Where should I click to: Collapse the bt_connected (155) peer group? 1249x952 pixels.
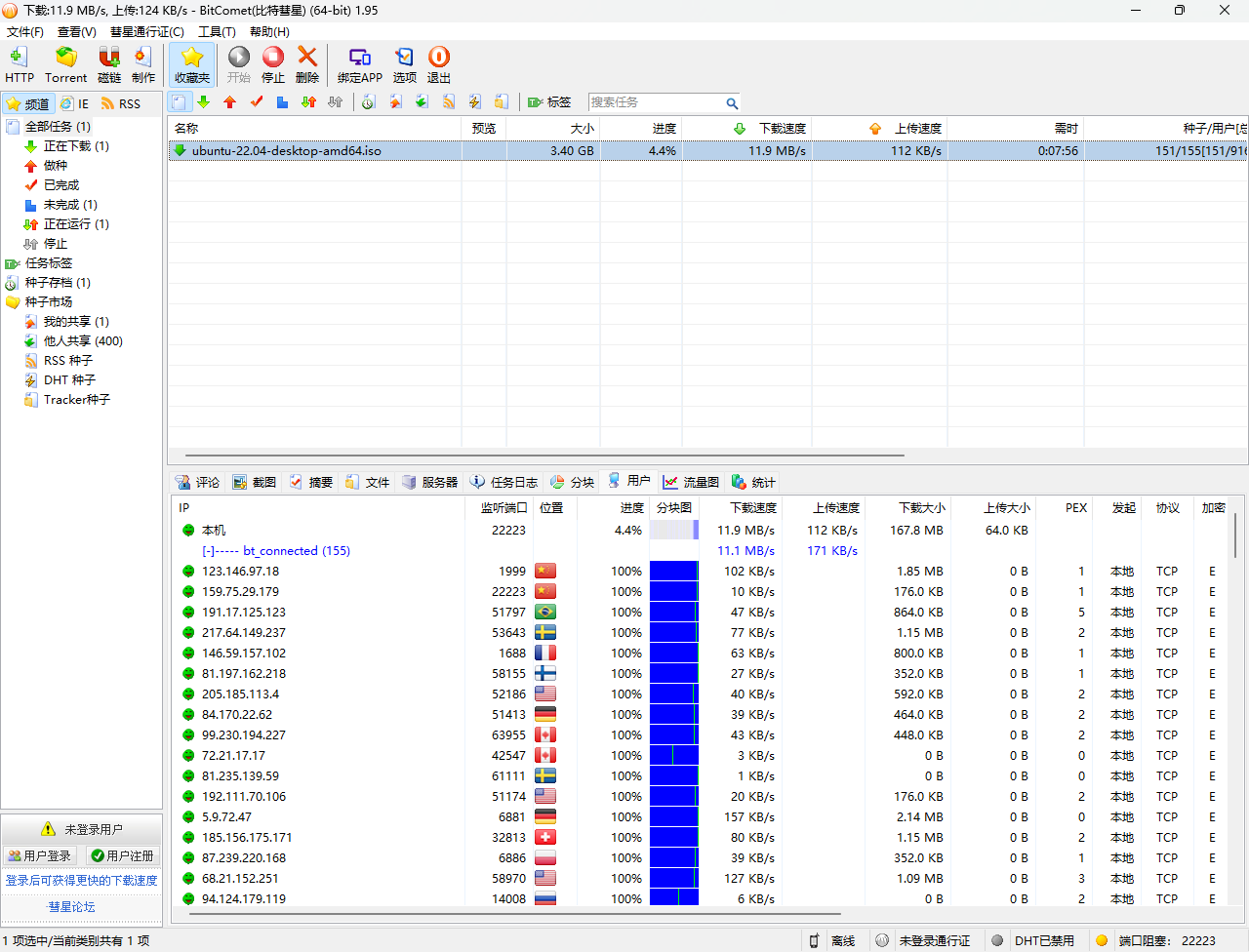click(208, 551)
